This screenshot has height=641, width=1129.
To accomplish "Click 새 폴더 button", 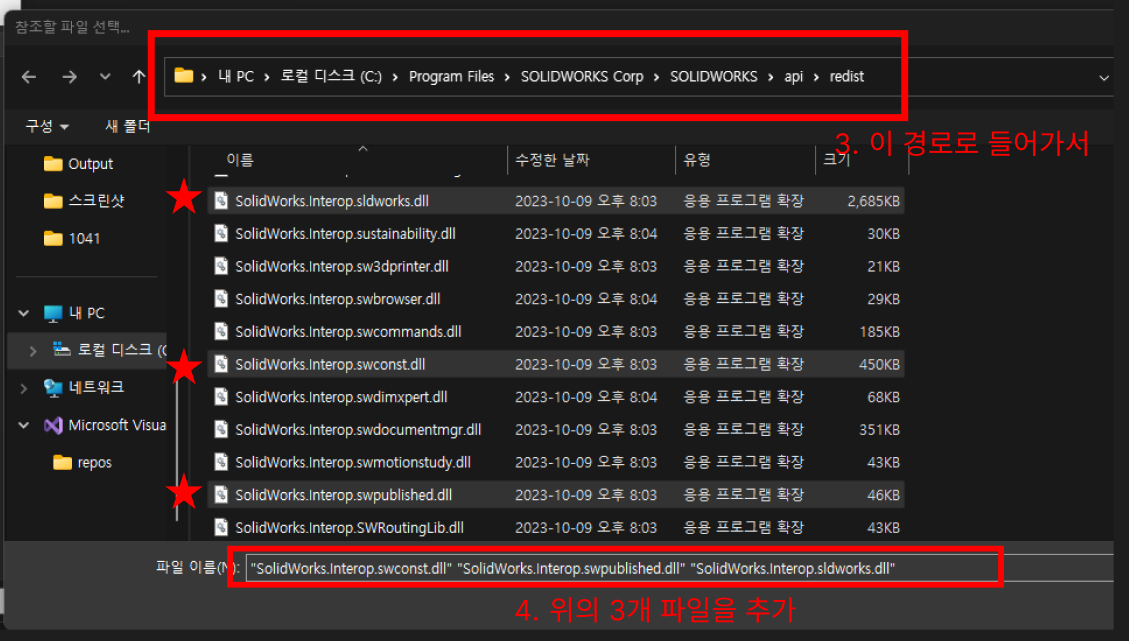I will tap(127, 126).
